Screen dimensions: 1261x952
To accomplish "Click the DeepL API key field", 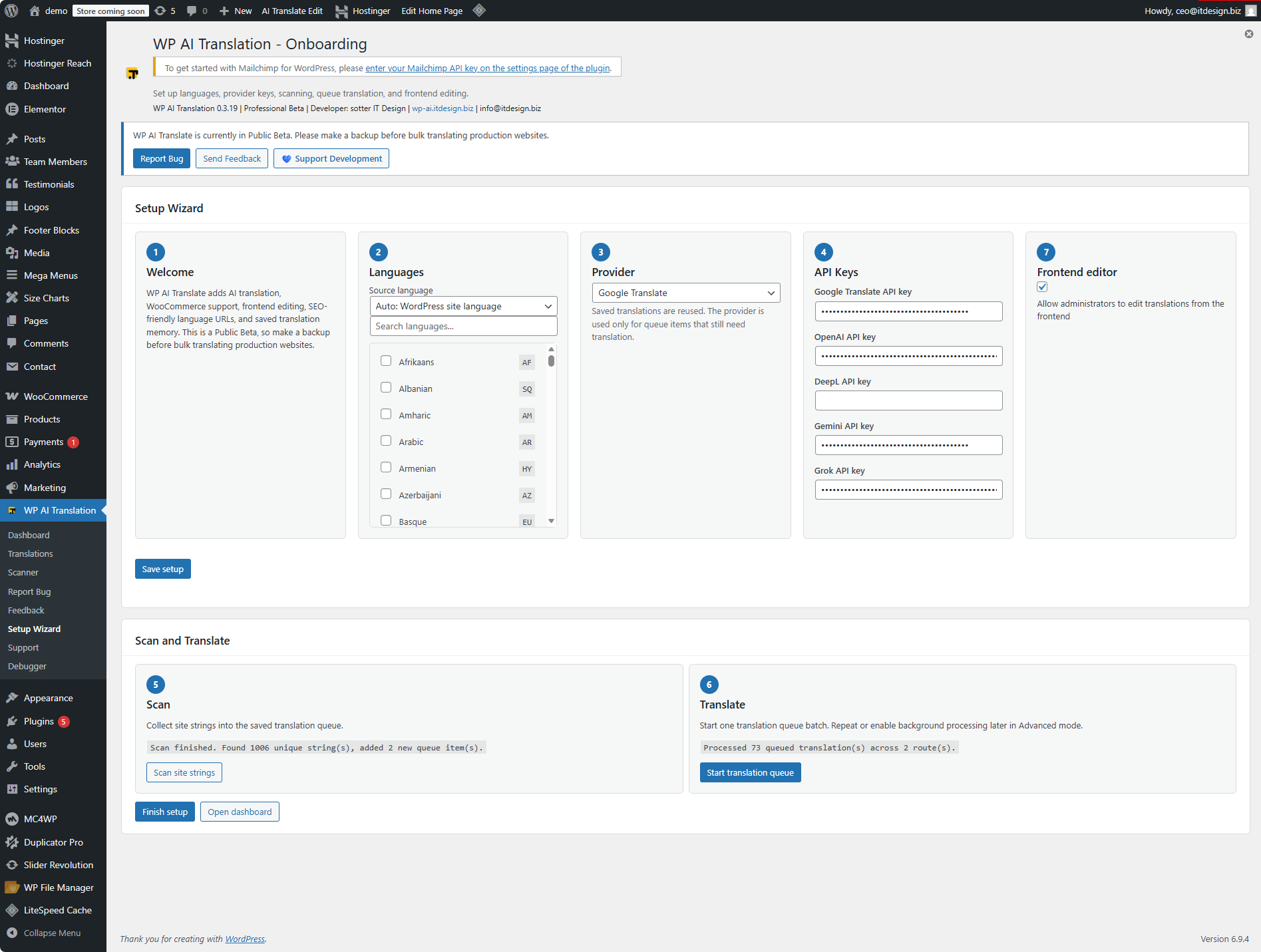I will coord(908,400).
